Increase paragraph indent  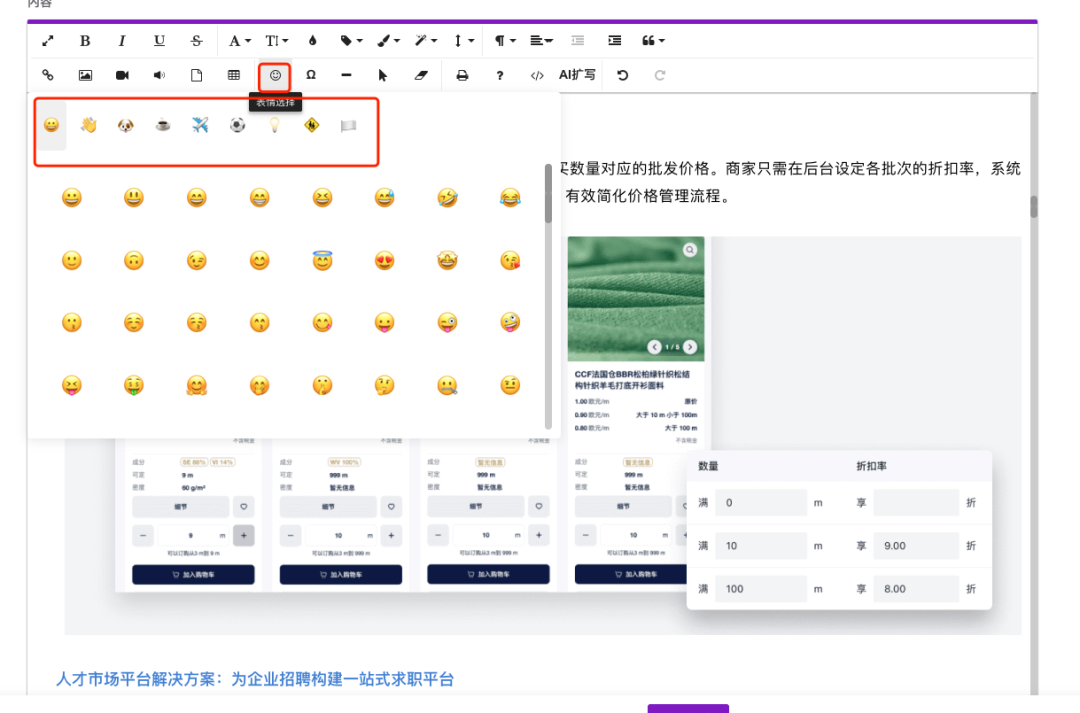[x=615, y=41]
